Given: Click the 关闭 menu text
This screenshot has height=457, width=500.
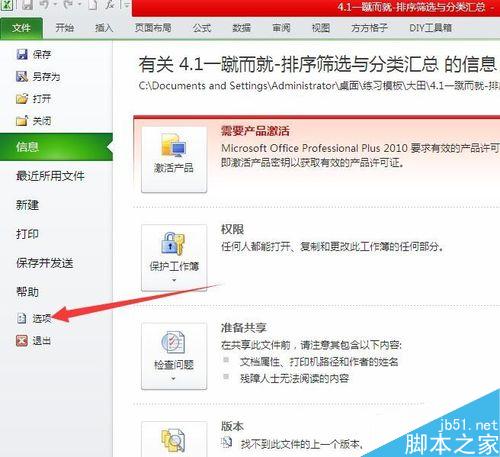Looking at the screenshot, I should [42, 121].
